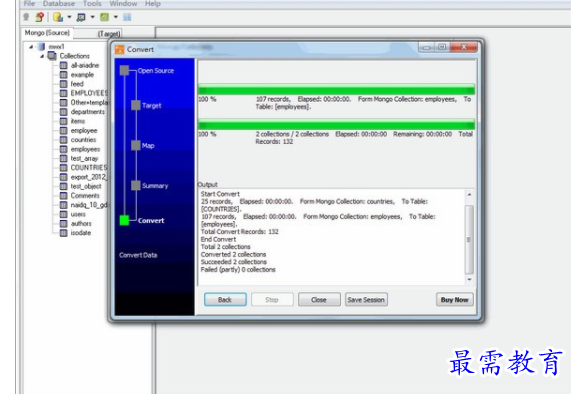Screen dimensions: 571x394
Task: Go to Summary wizard step
Action: pyautogui.click(x=155, y=186)
